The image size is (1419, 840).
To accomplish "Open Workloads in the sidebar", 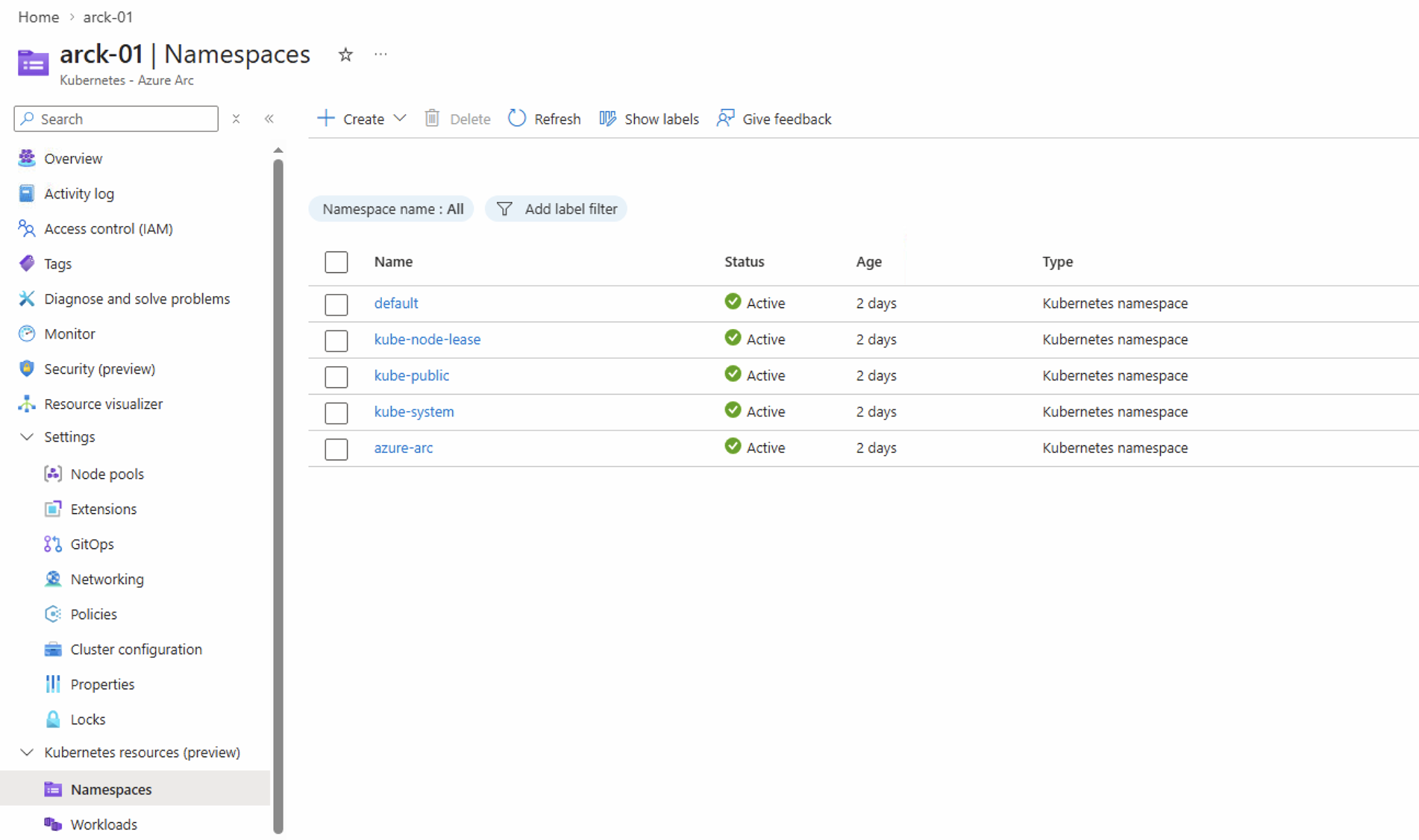I will [104, 824].
